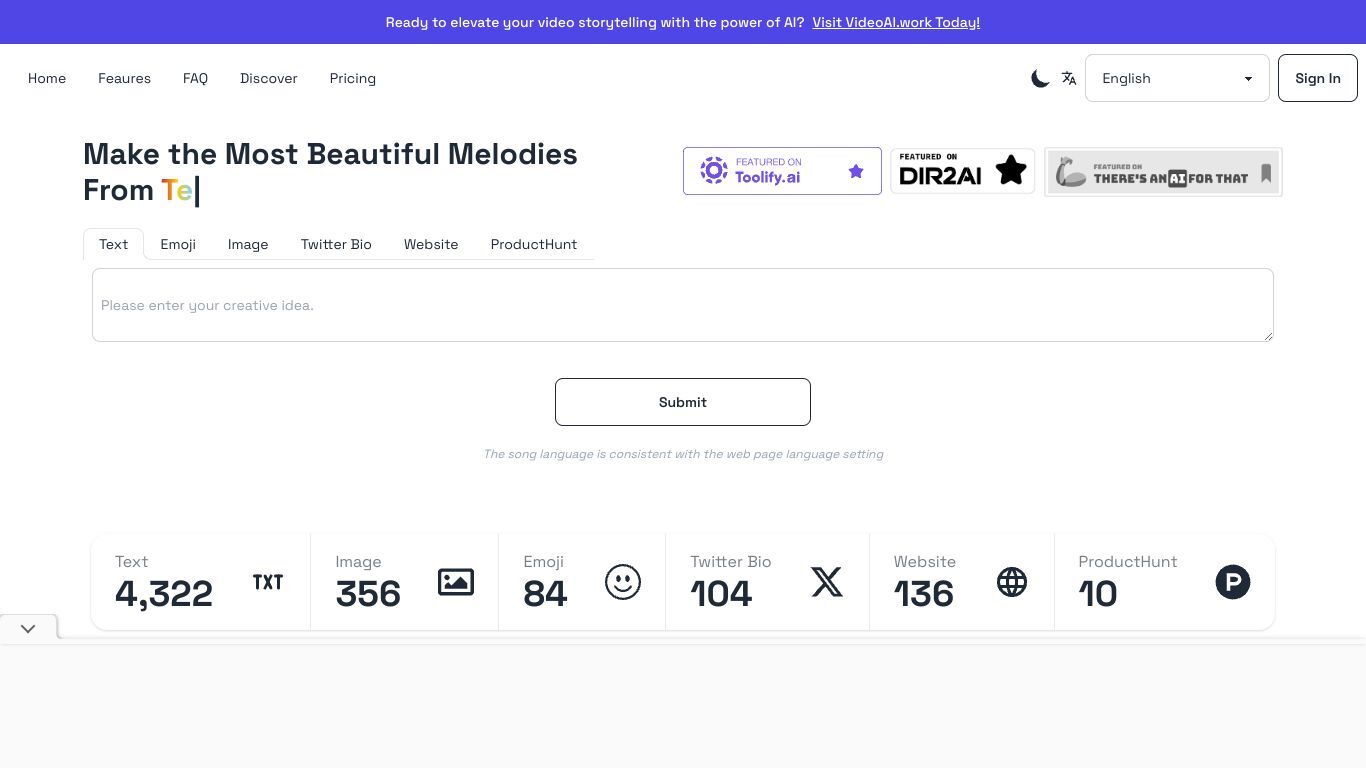Image resolution: width=1366 pixels, height=768 pixels.
Task: Click the translate language icon
Action: pyautogui.click(x=1069, y=78)
